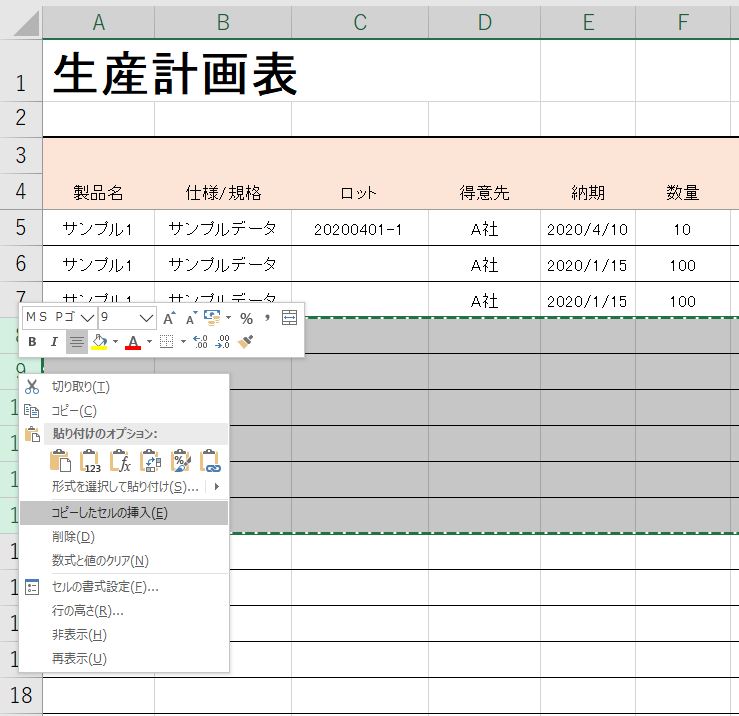
Task: Select column B header
Action: [x=223, y=22]
